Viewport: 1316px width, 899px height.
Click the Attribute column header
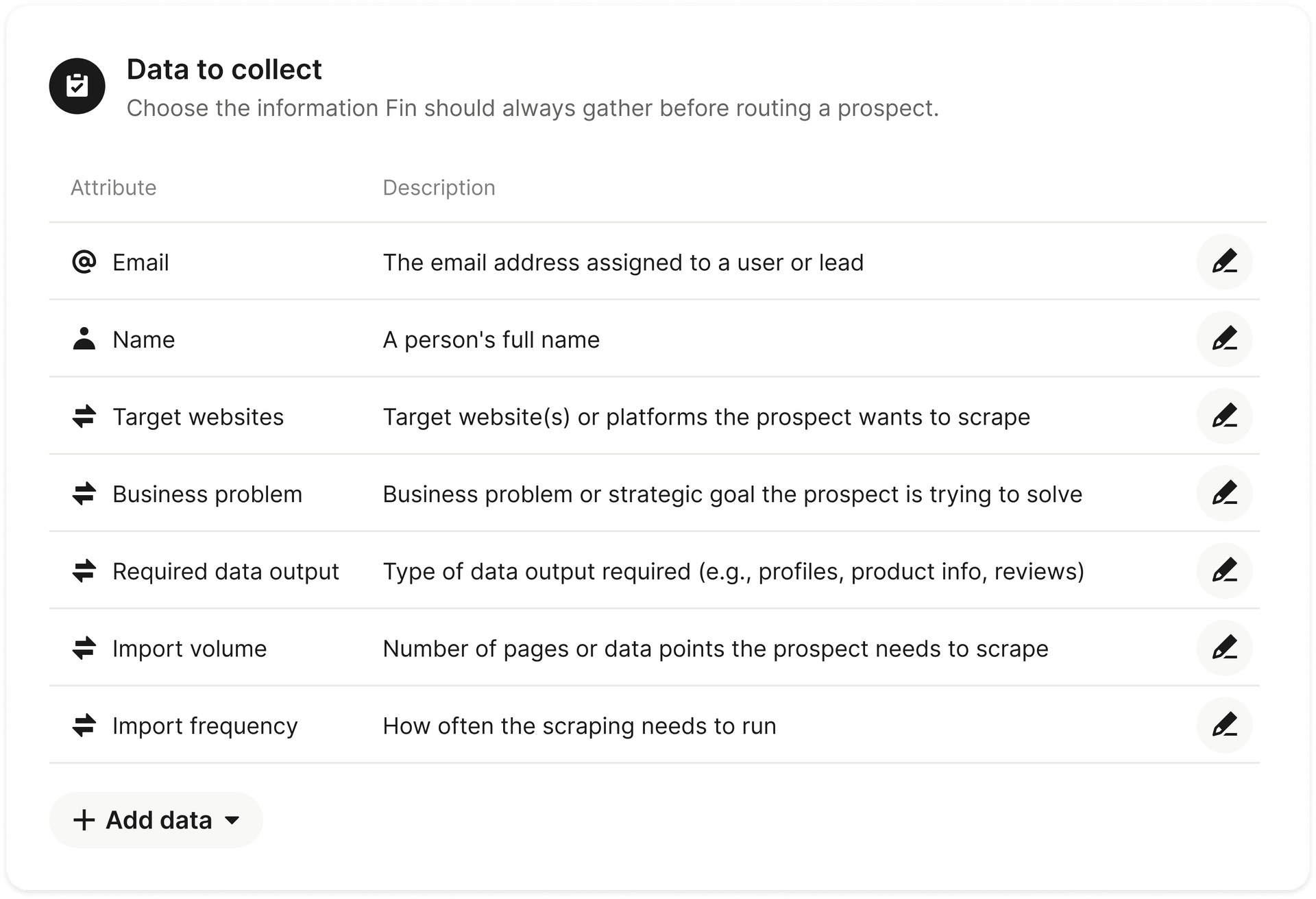[113, 188]
